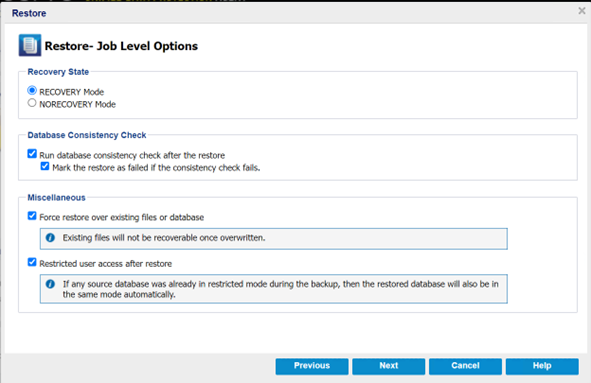Click the Restore job options document icon
The height and width of the screenshot is (383, 591).
[30, 45]
